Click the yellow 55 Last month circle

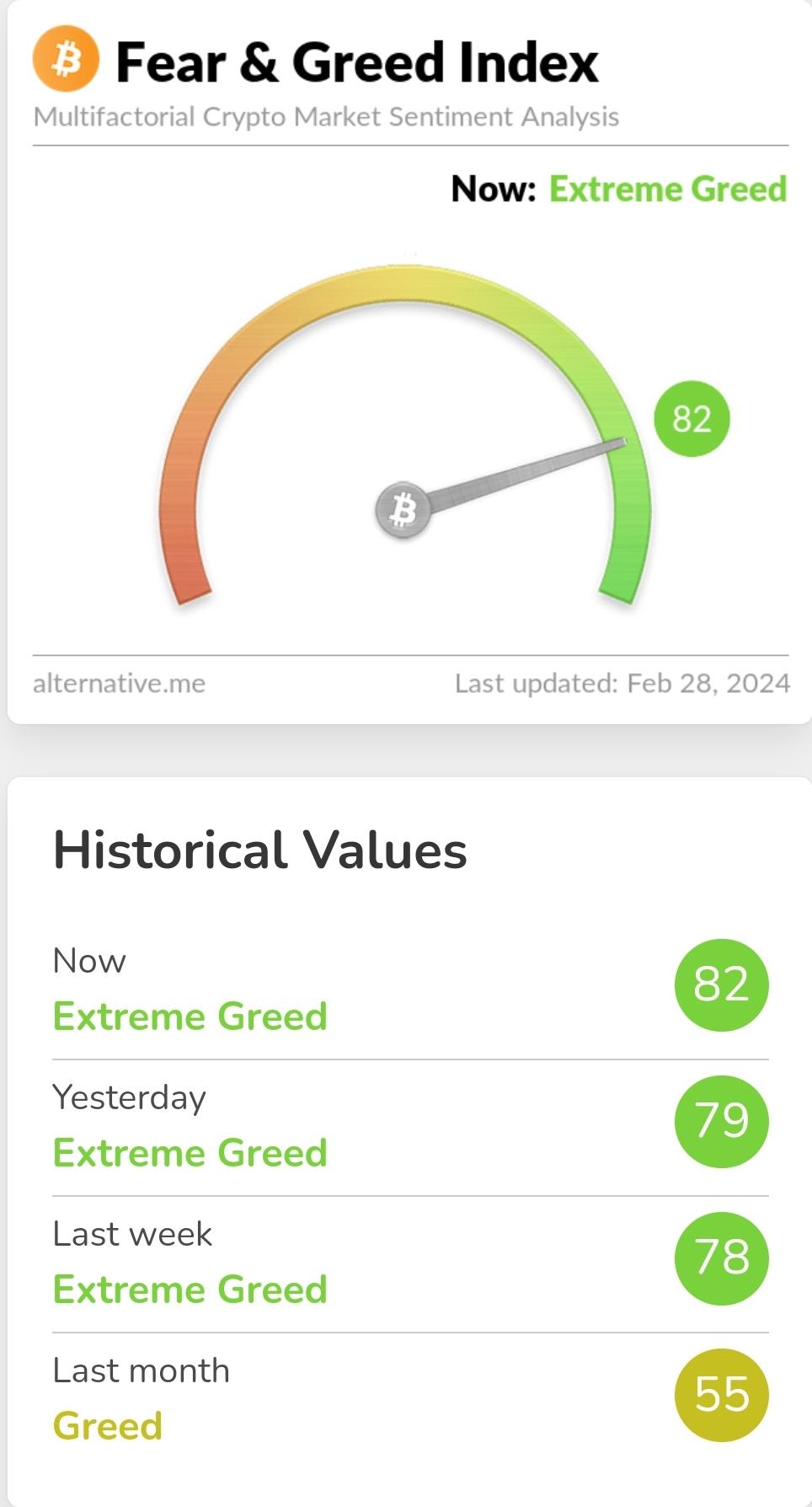(722, 1394)
